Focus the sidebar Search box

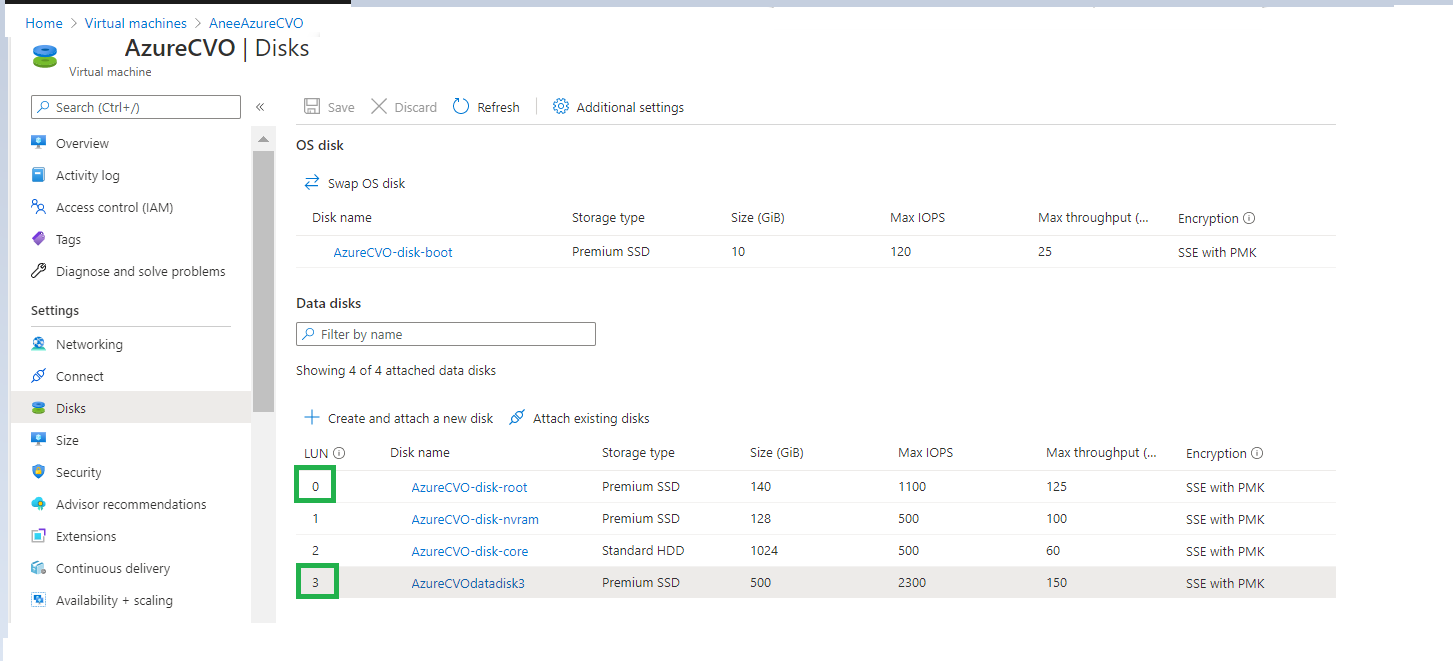coord(136,107)
